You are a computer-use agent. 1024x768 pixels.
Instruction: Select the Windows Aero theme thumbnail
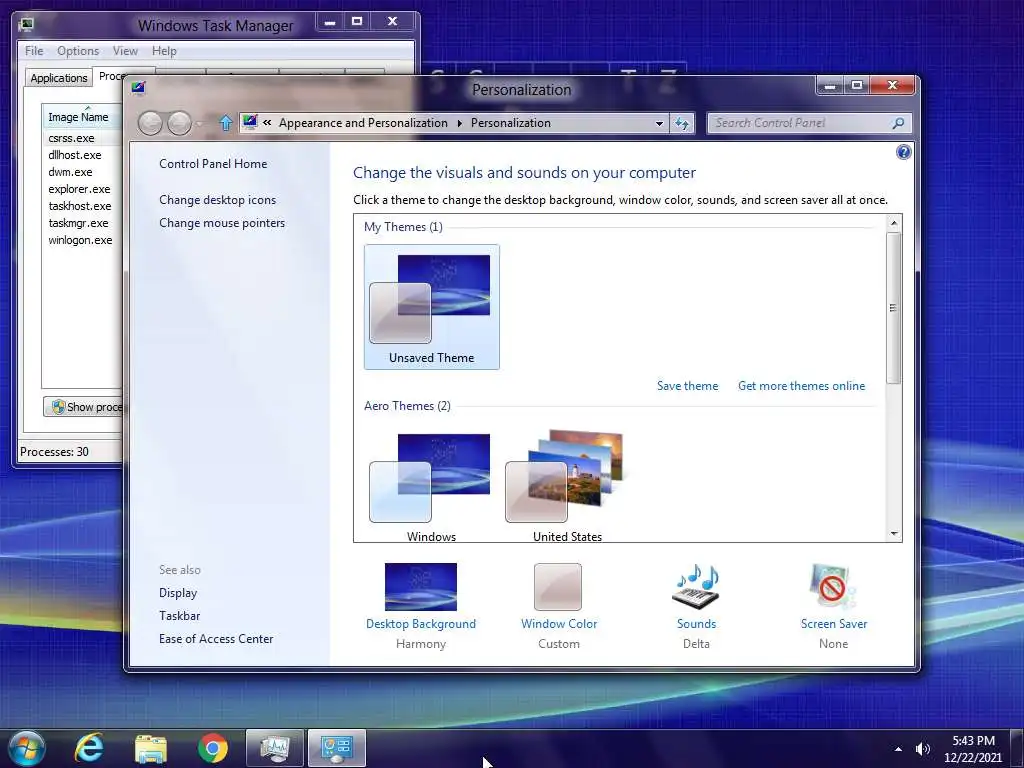point(431,487)
